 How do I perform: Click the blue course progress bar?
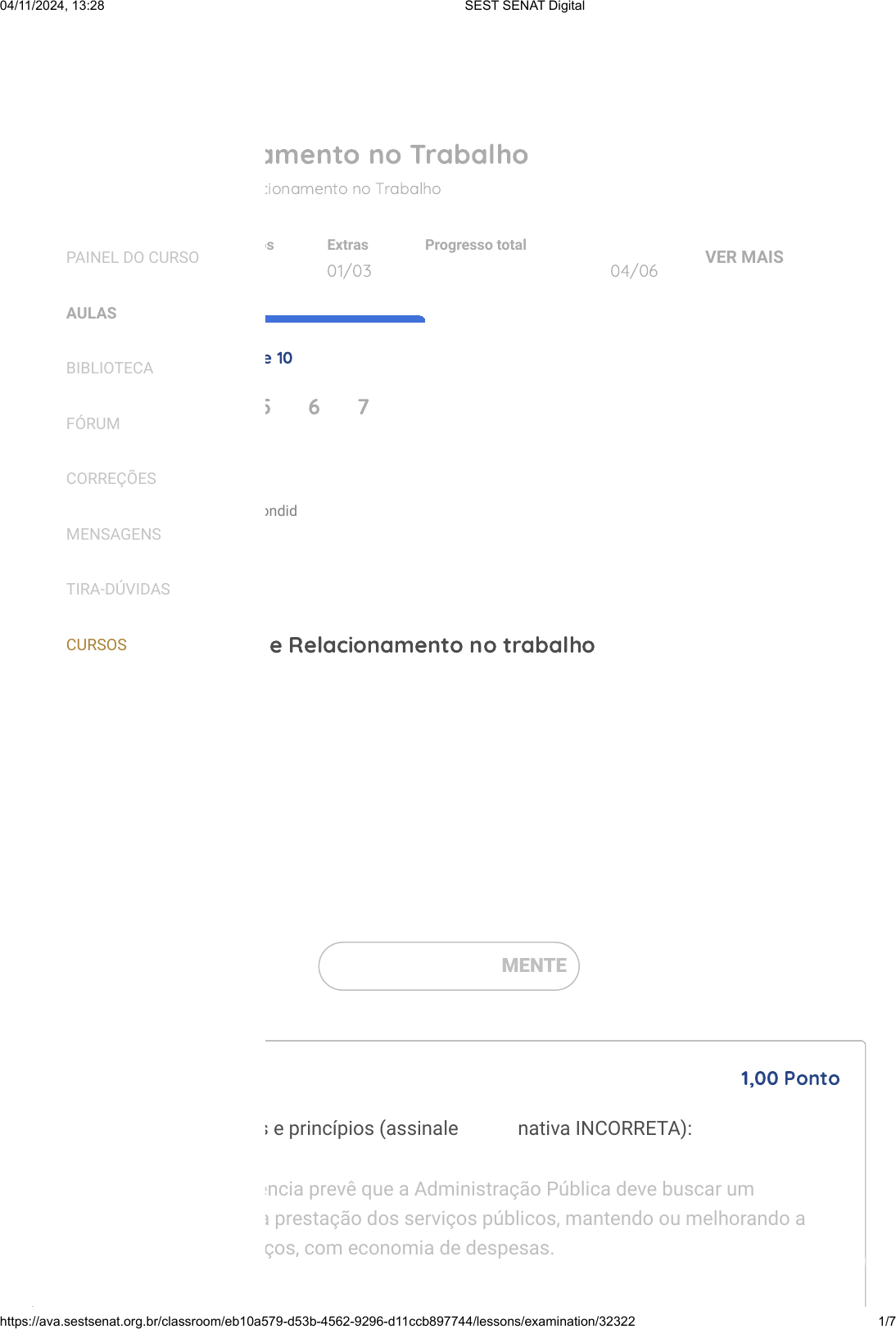345,319
